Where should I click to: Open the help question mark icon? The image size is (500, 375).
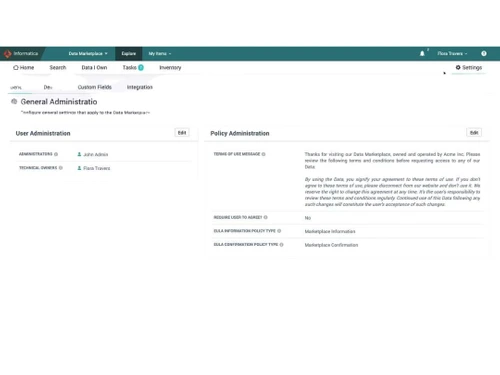pos(484,53)
